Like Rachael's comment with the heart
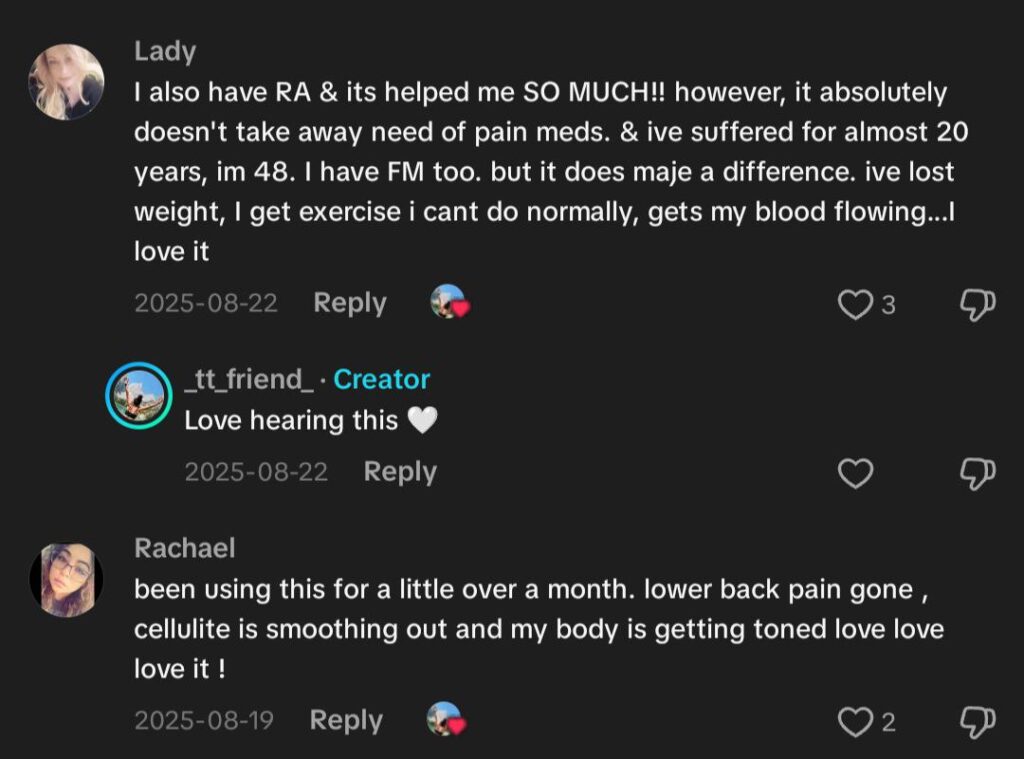 [855, 721]
